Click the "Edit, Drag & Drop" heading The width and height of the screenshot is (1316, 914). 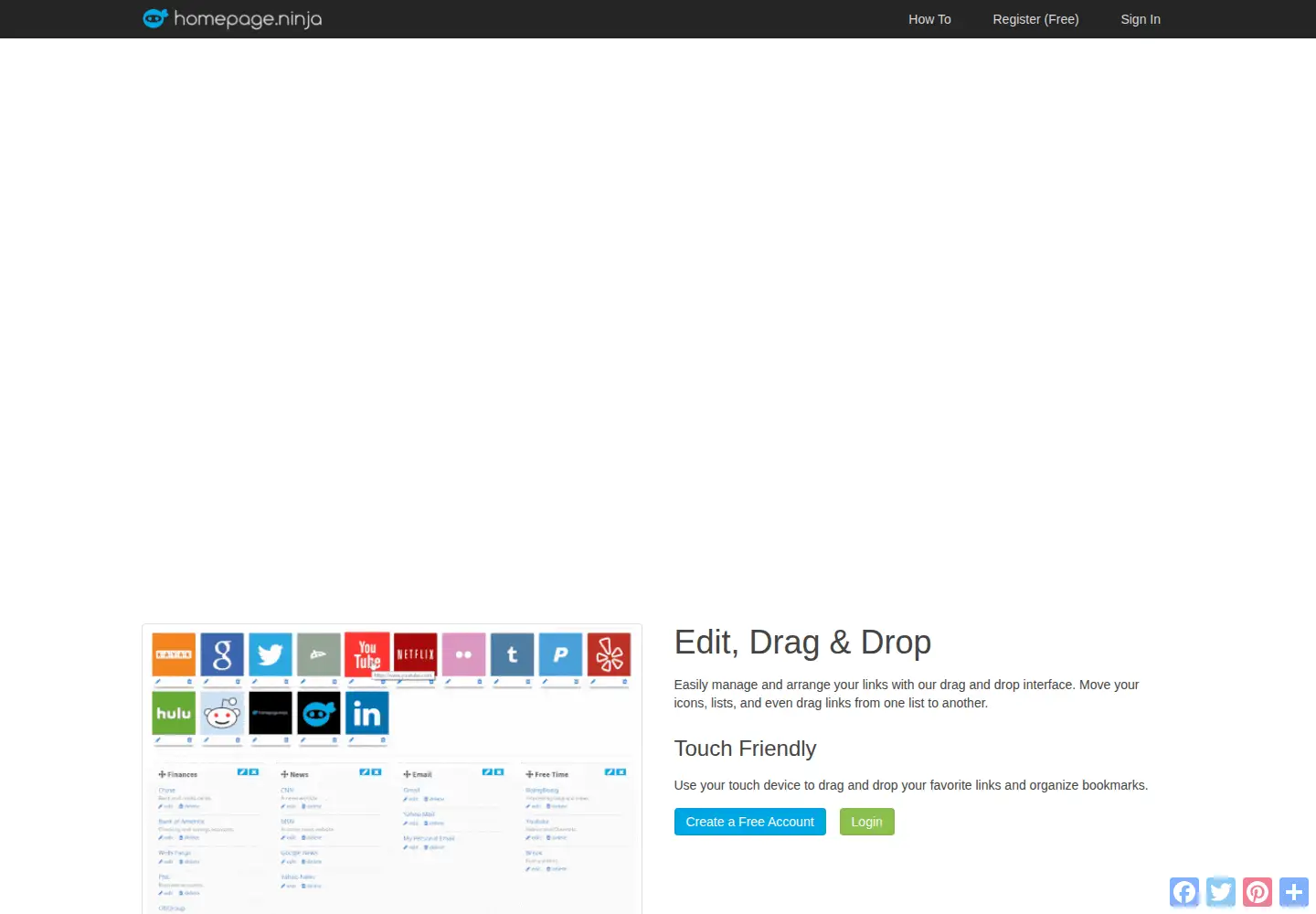(x=802, y=643)
